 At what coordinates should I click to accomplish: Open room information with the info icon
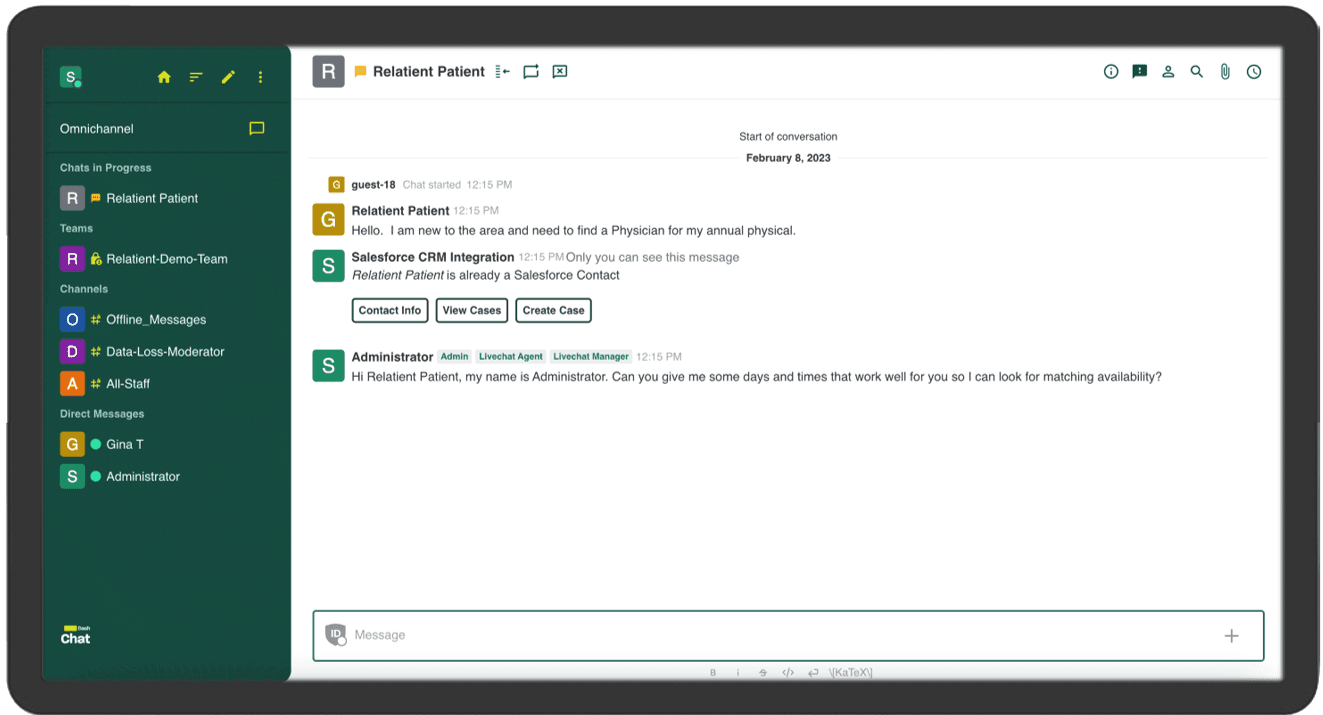[x=1111, y=71]
